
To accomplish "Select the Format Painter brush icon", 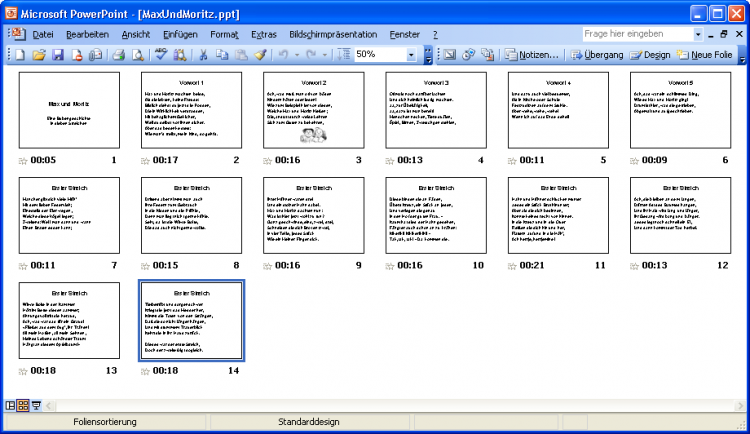I will (260, 54).
